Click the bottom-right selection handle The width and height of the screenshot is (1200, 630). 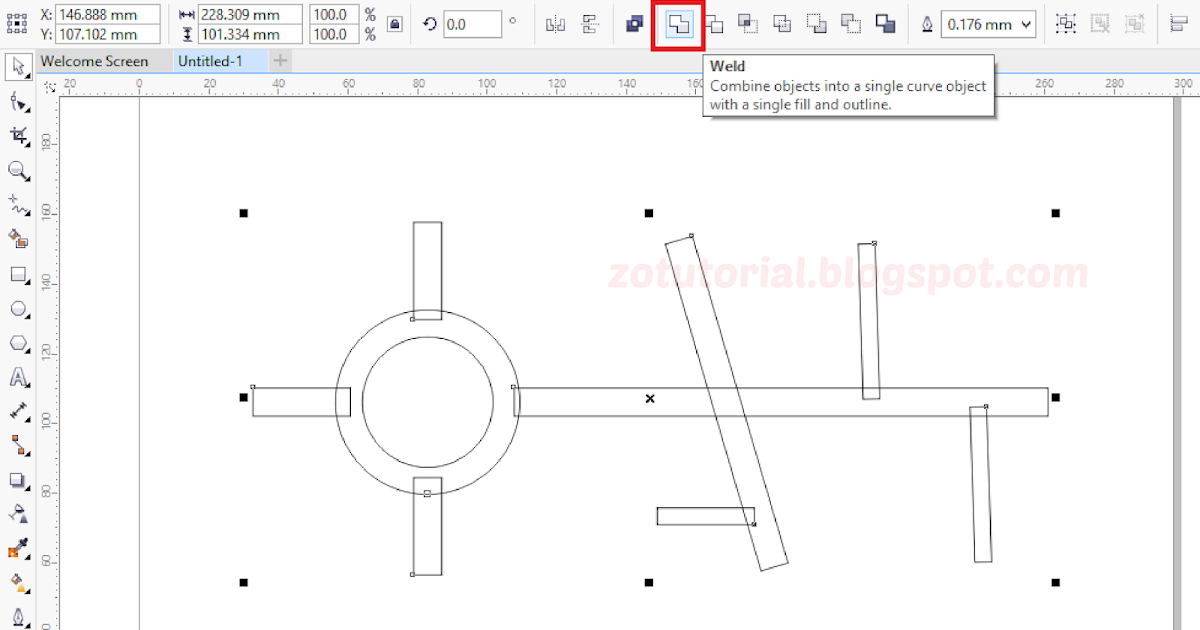(1055, 582)
